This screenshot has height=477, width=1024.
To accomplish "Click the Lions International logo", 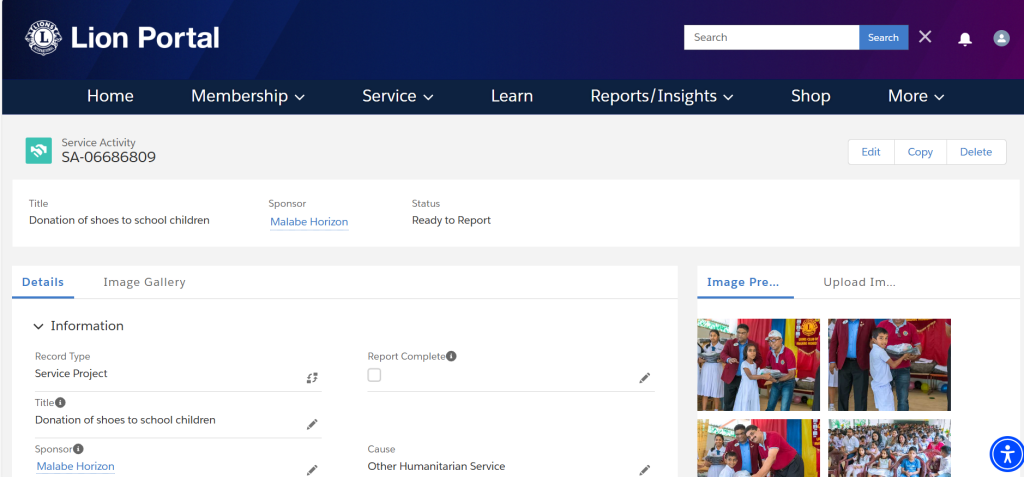I will [43, 37].
